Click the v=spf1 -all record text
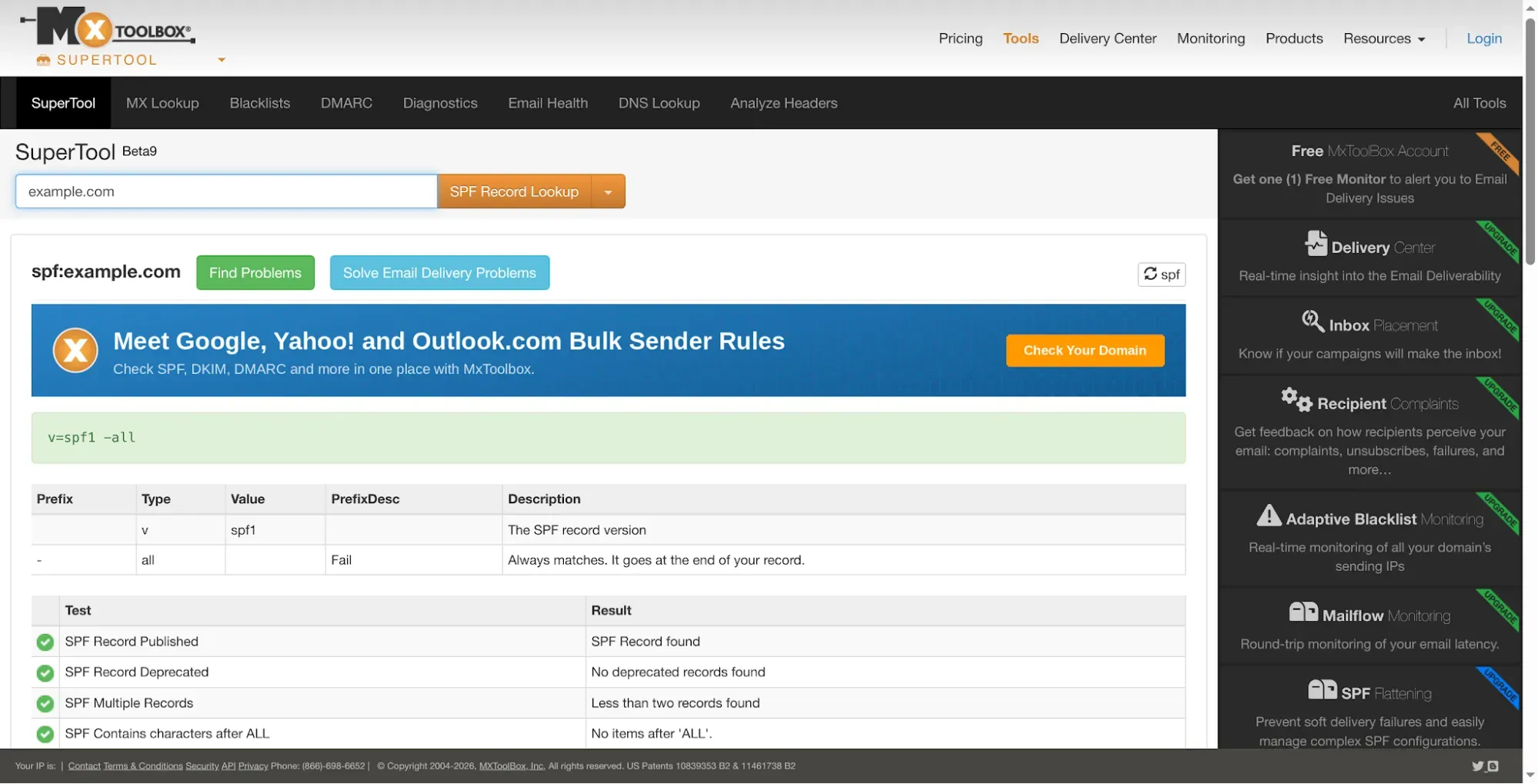 tap(92, 438)
